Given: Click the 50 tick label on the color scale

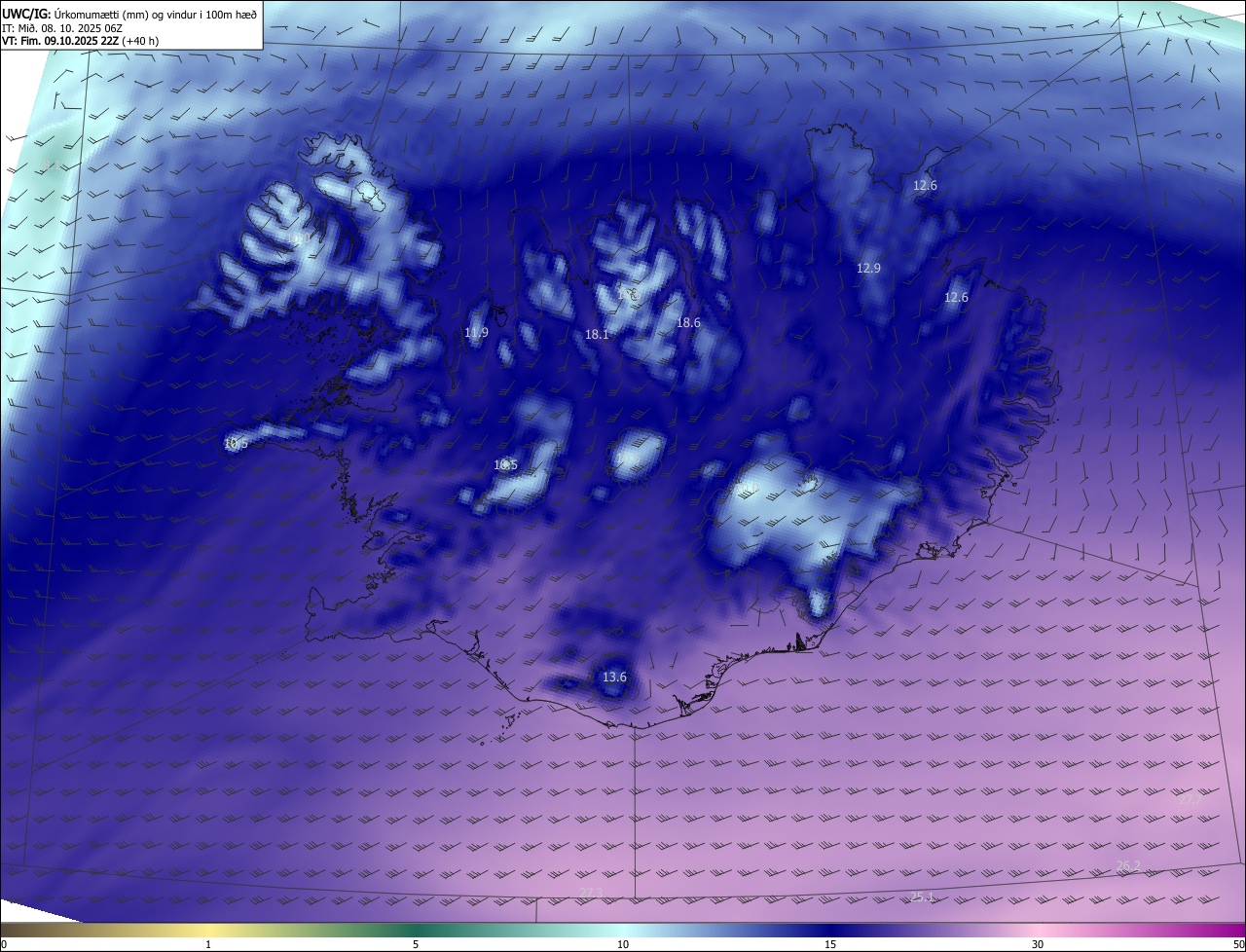Looking at the screenshot, I should pyautogui.click(x=1238, y=944).
